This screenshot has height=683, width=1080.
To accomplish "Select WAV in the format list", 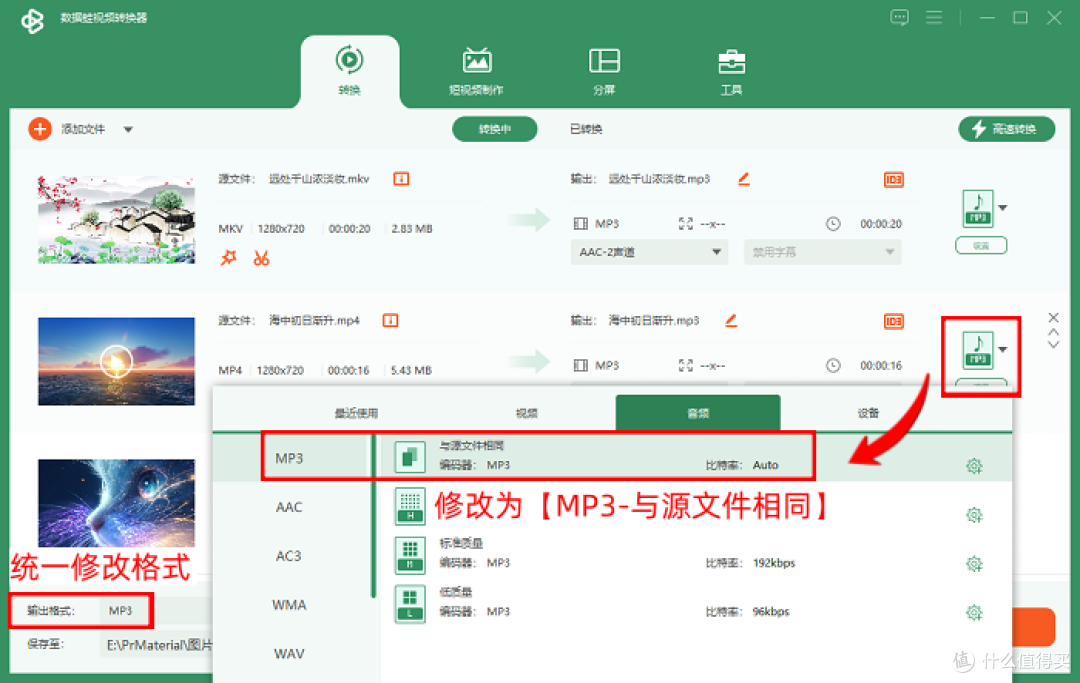I will pos(289,653).
